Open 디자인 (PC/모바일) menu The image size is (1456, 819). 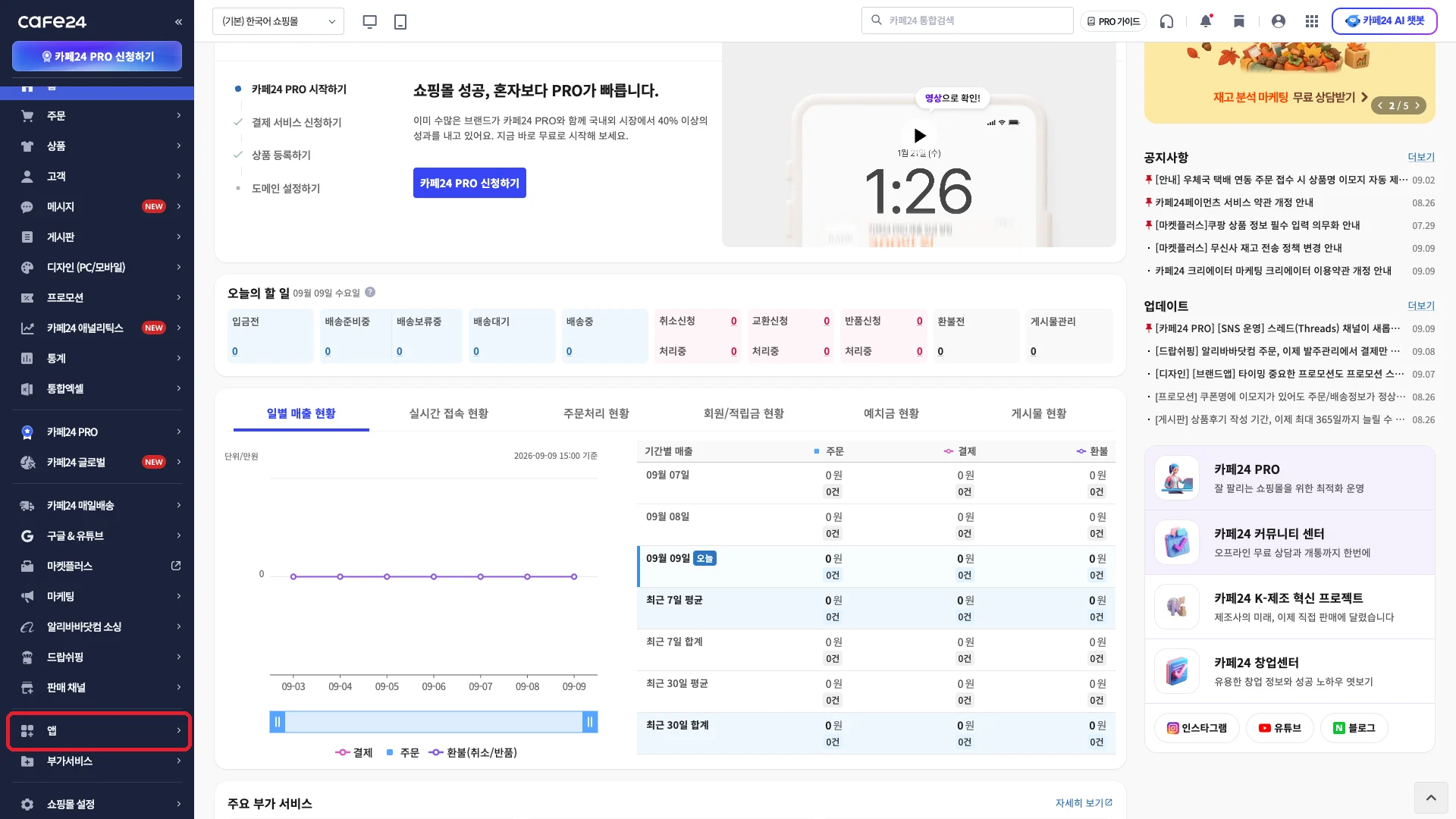[x=97, y=268]
